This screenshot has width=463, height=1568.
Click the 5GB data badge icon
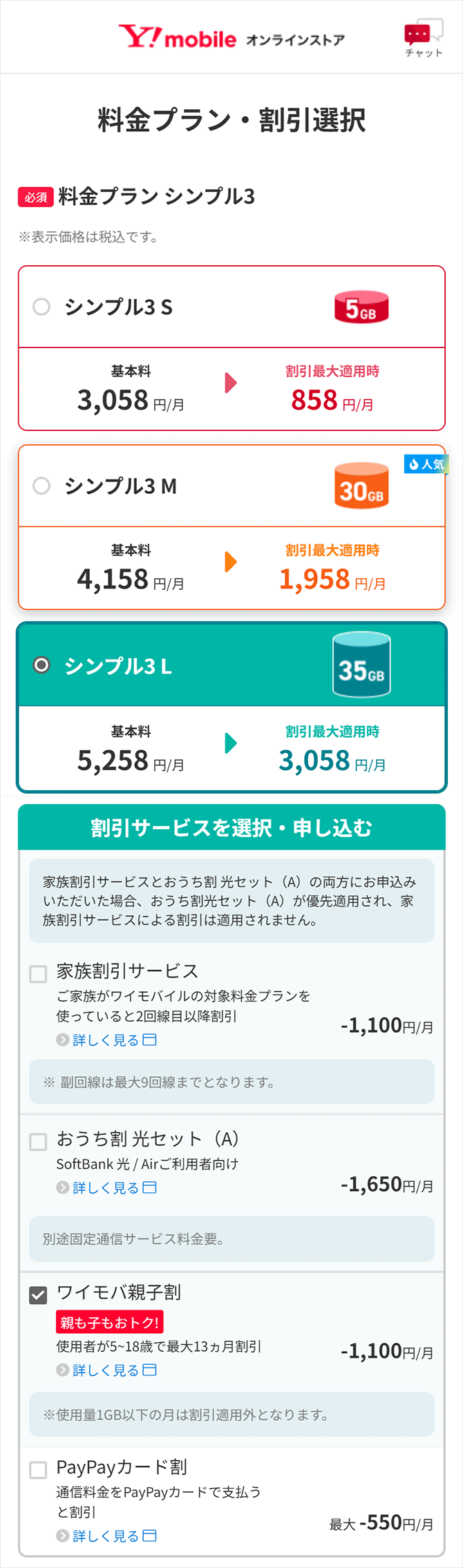[x=361, y=307]
